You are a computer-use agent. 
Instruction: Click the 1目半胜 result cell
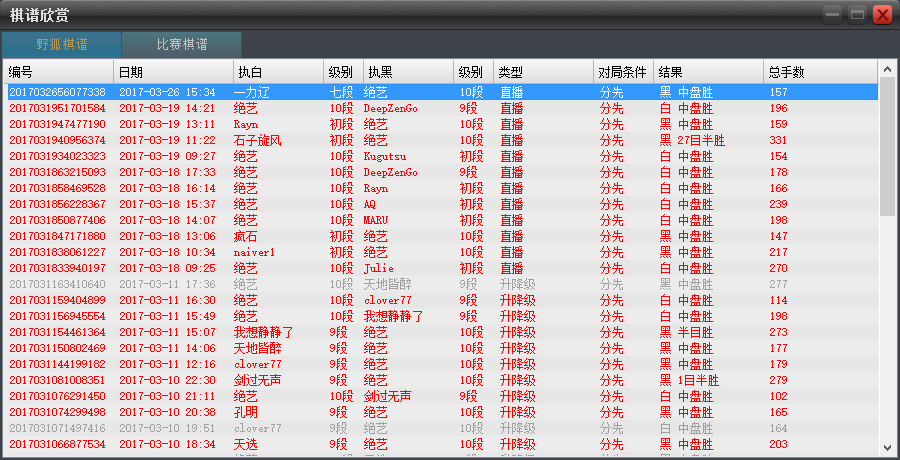tap(689, 380)
